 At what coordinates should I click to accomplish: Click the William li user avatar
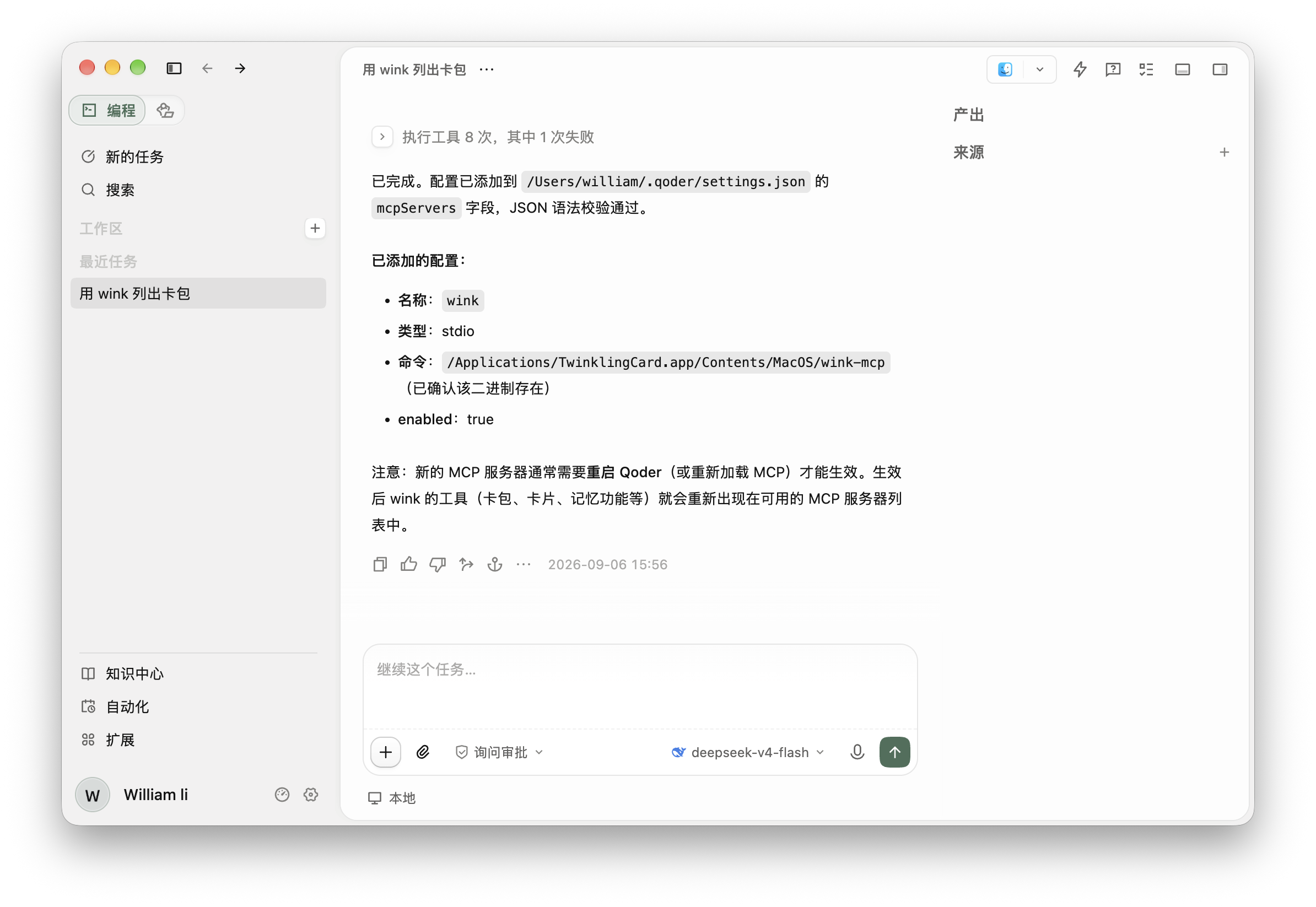click(93, 795)
